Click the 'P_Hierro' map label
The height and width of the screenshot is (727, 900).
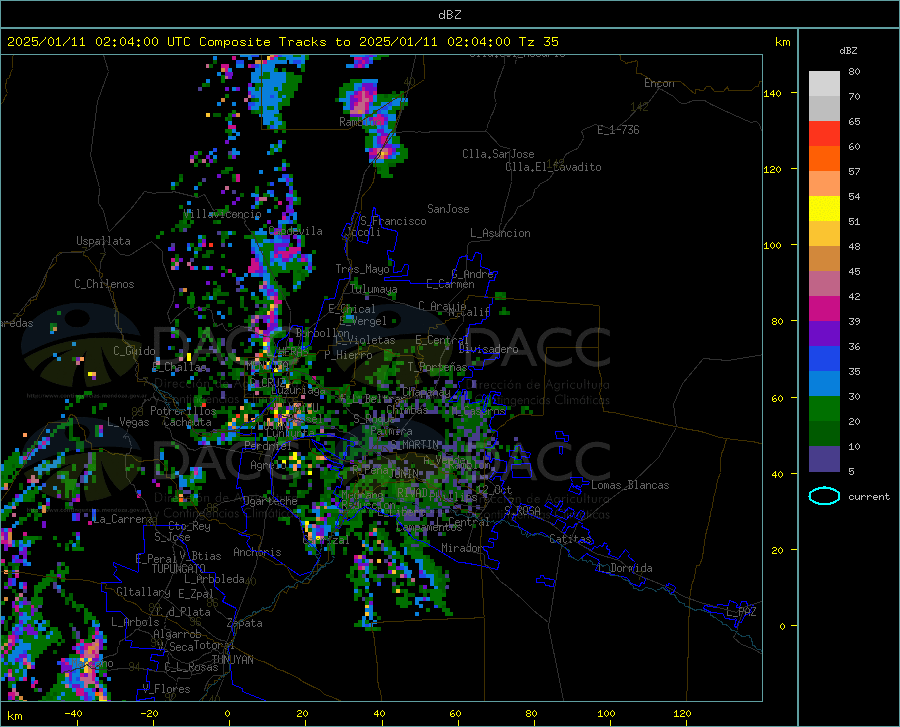(348, 355)
